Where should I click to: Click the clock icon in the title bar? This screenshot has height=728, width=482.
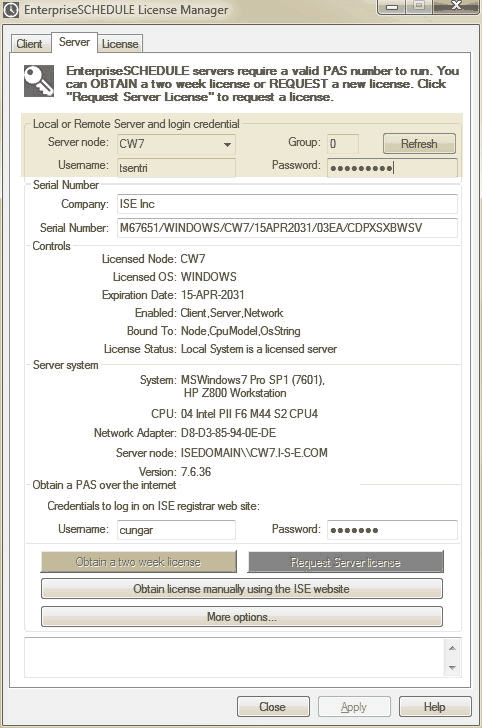[x=11, y=10]
